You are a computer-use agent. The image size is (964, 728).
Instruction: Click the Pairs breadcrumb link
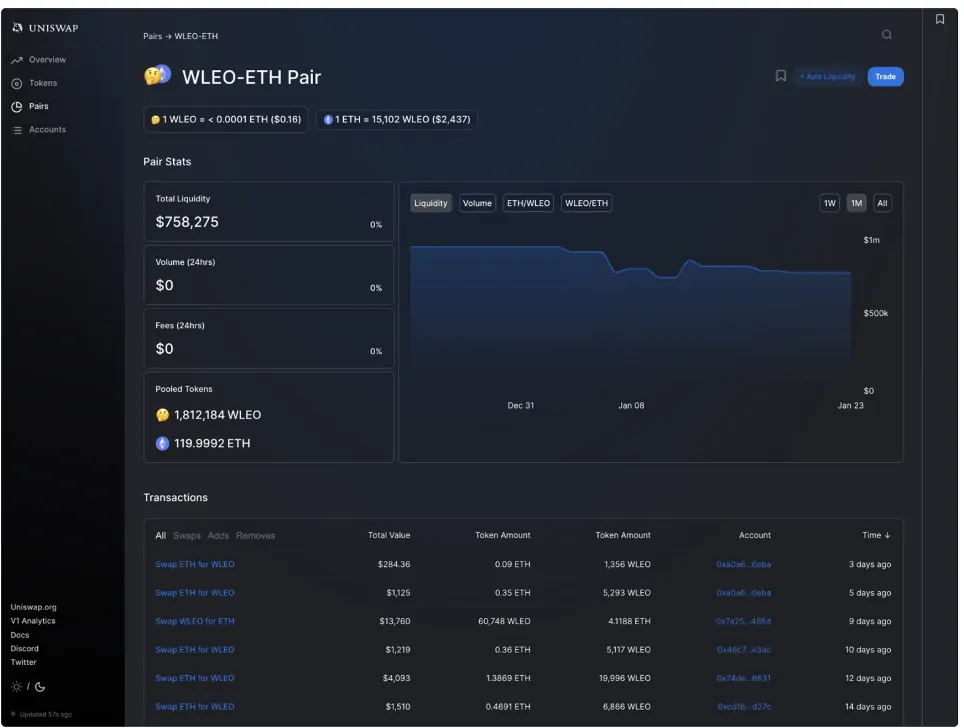point(152,36)
